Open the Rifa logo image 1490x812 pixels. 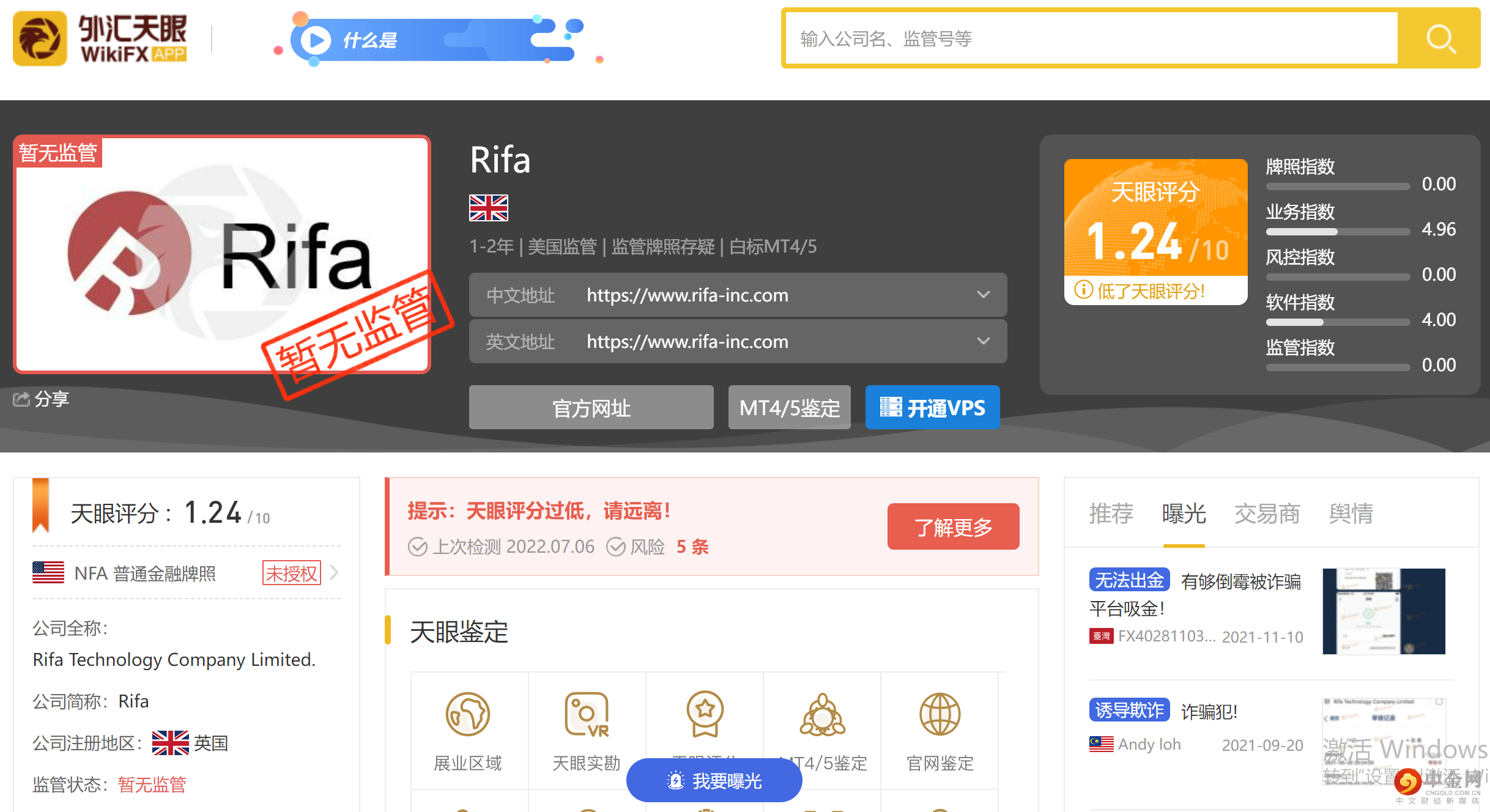tap(222, 254)
